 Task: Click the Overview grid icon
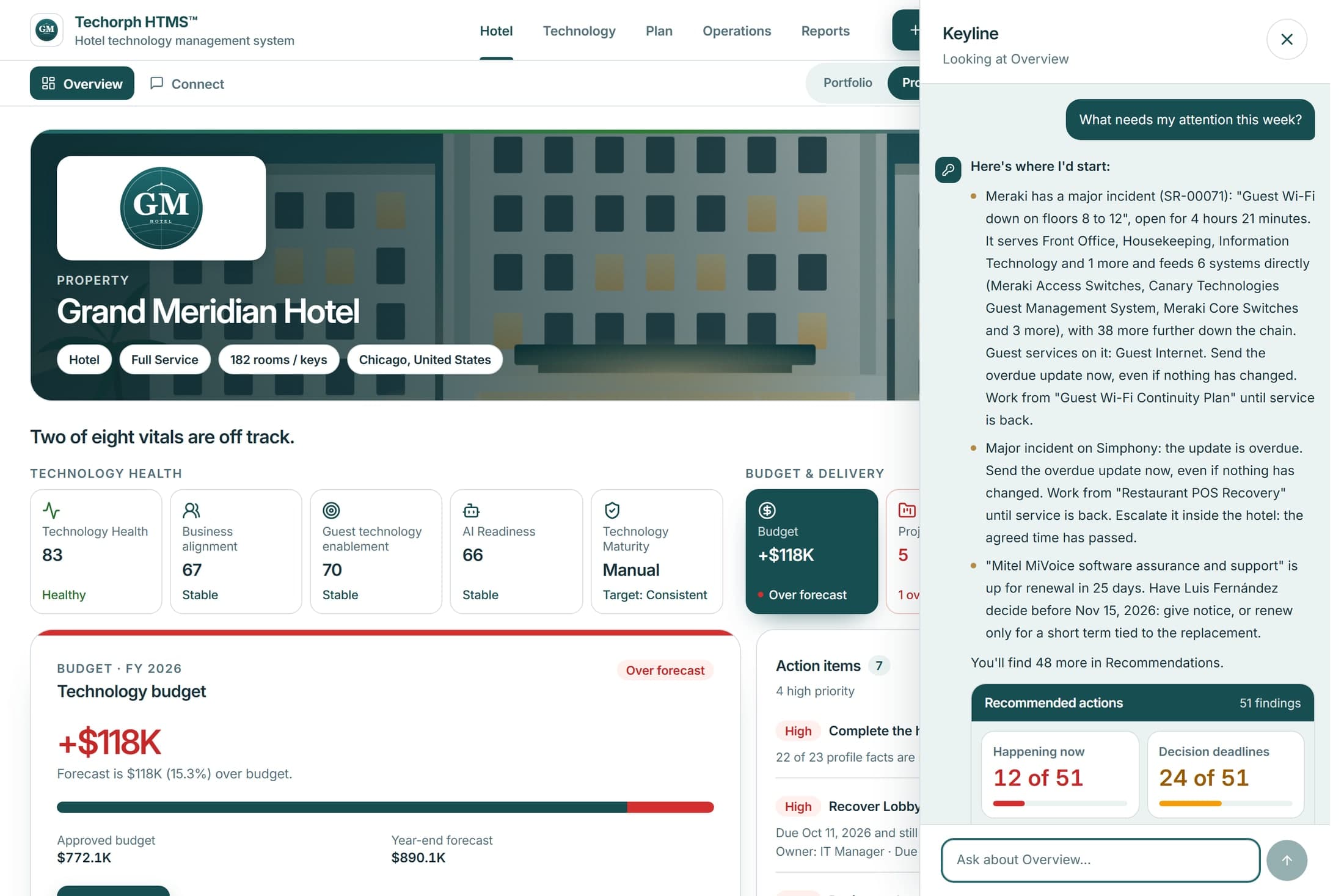pos(48,83)
